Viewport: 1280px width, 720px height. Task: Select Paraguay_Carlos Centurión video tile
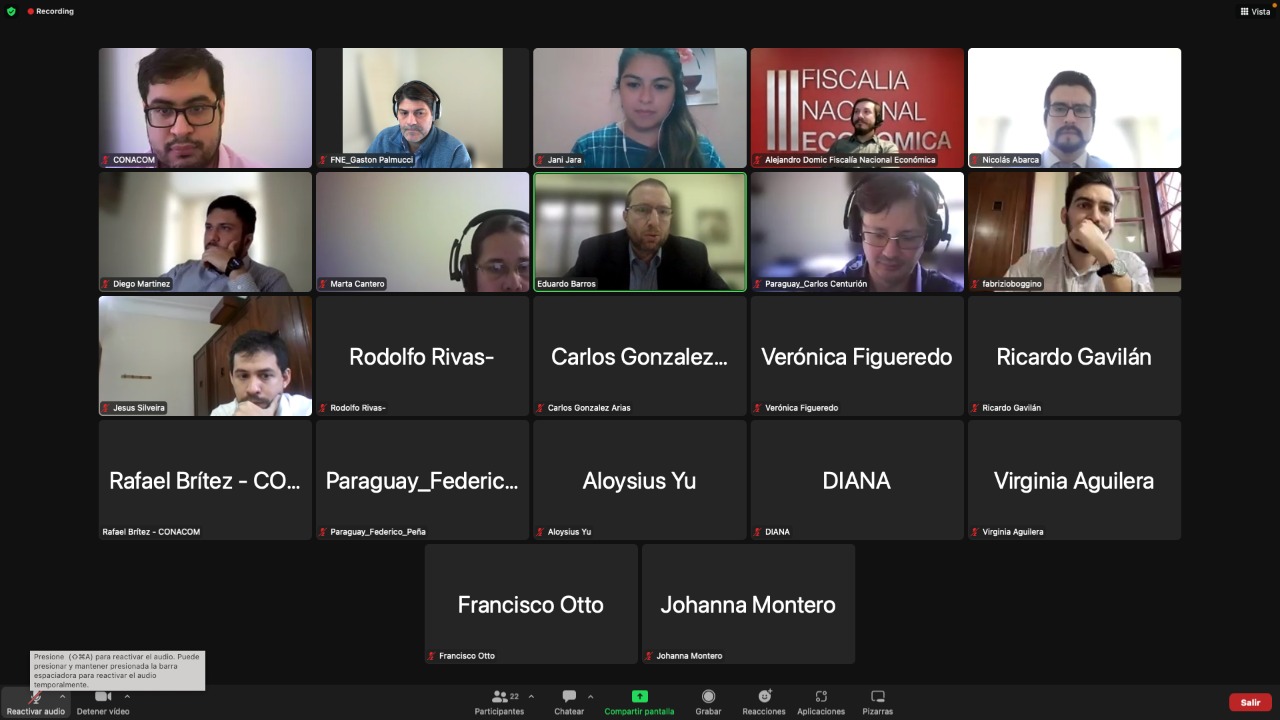pyautogui.click(x=857, y=232)
